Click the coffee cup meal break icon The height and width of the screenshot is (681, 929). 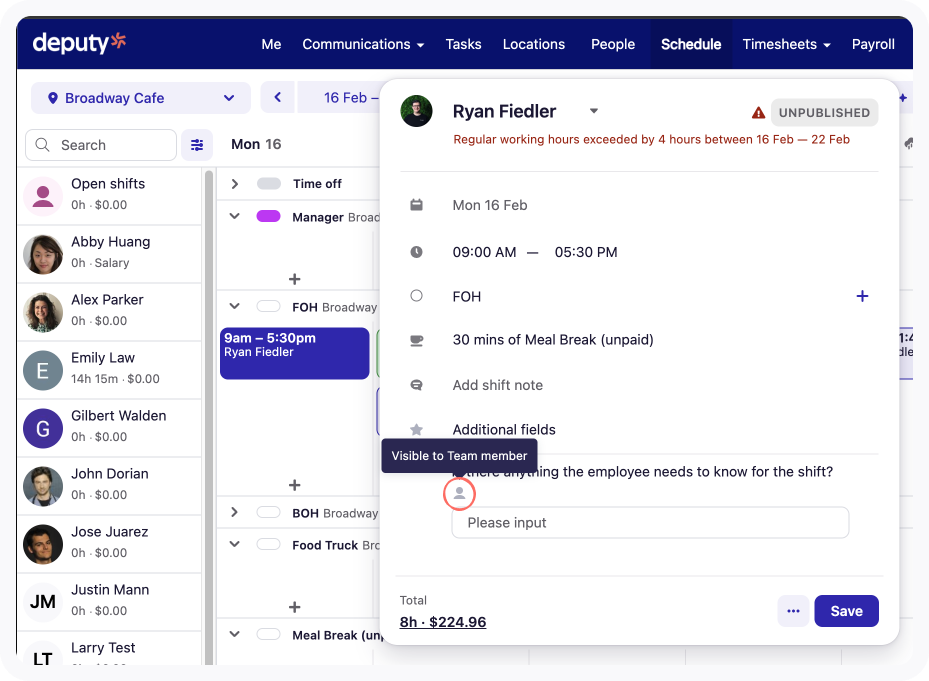click(x=417, y=340)
